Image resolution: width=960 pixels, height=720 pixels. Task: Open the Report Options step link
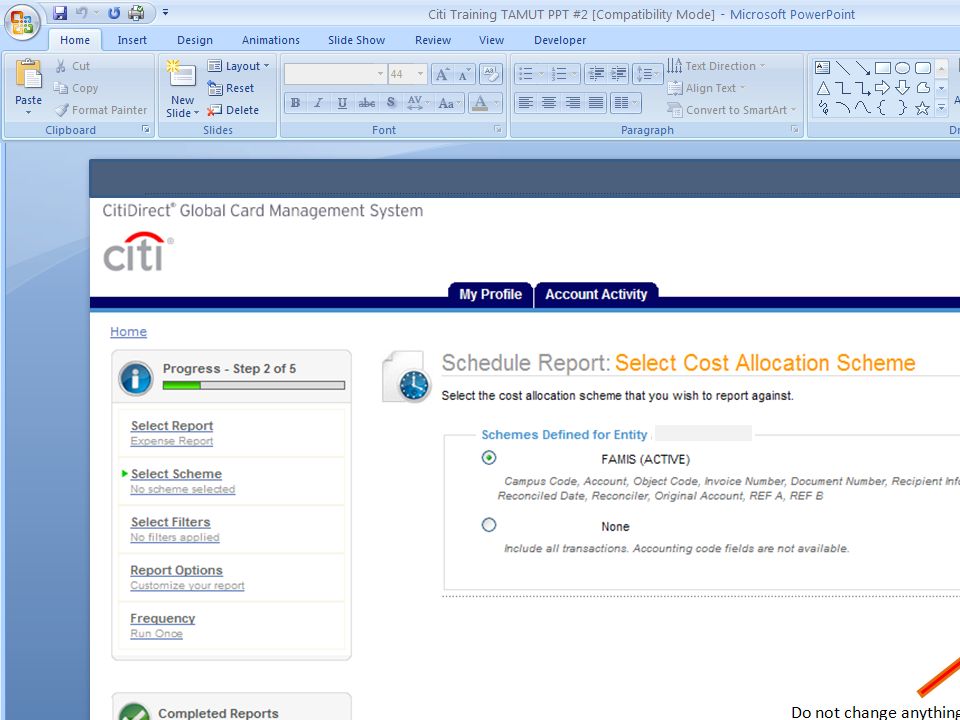pos(176,570)
